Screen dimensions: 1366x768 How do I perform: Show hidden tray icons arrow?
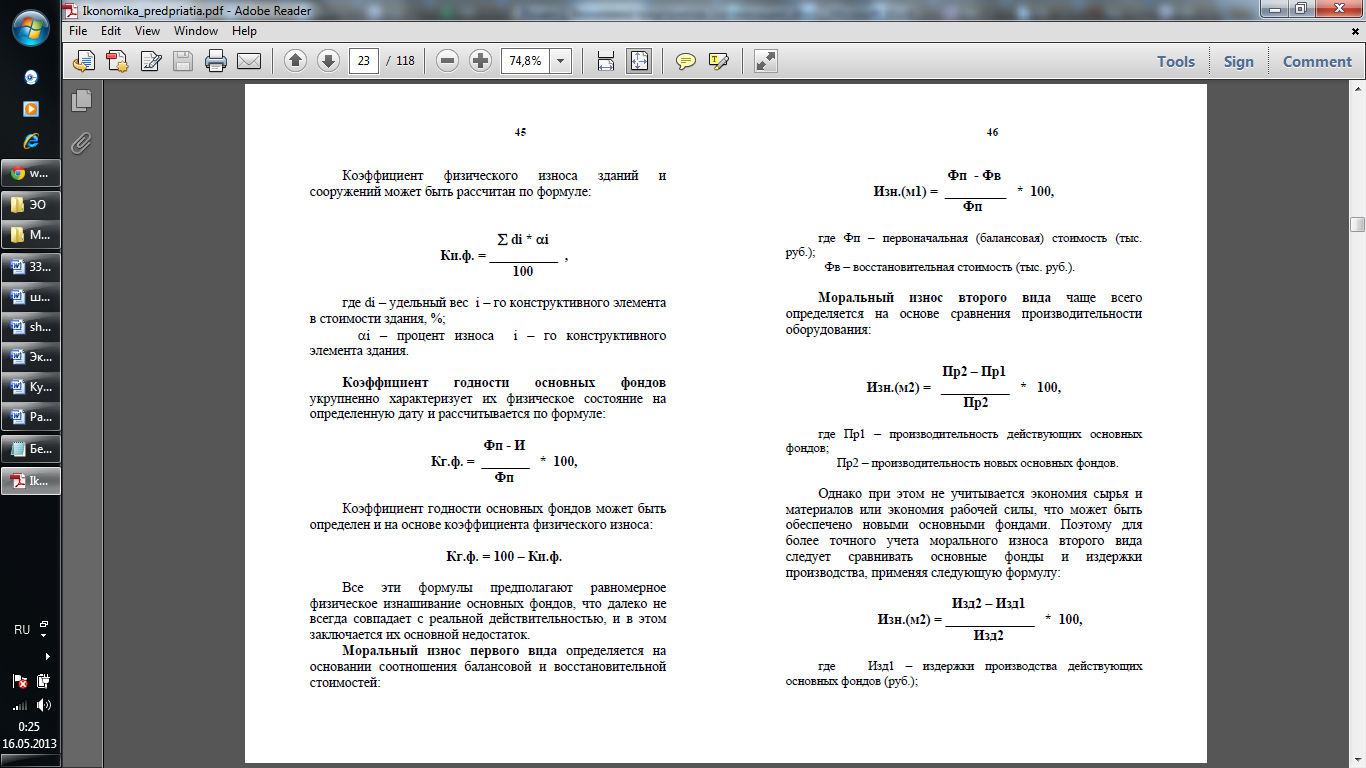46,657
